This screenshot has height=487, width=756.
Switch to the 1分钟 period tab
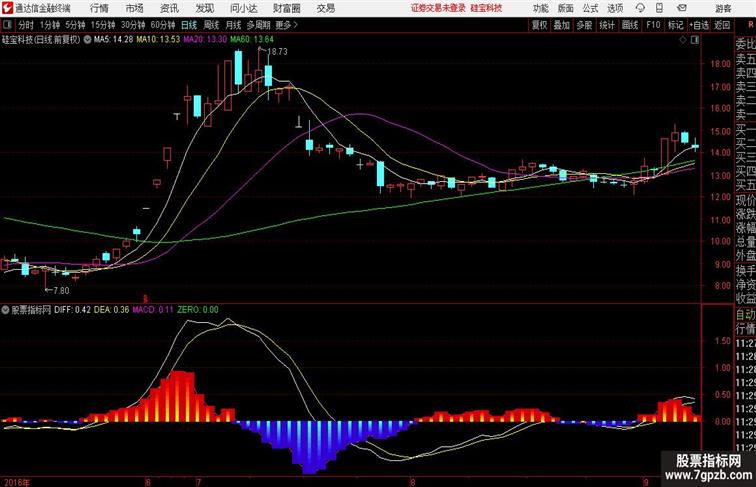point(50,25)
